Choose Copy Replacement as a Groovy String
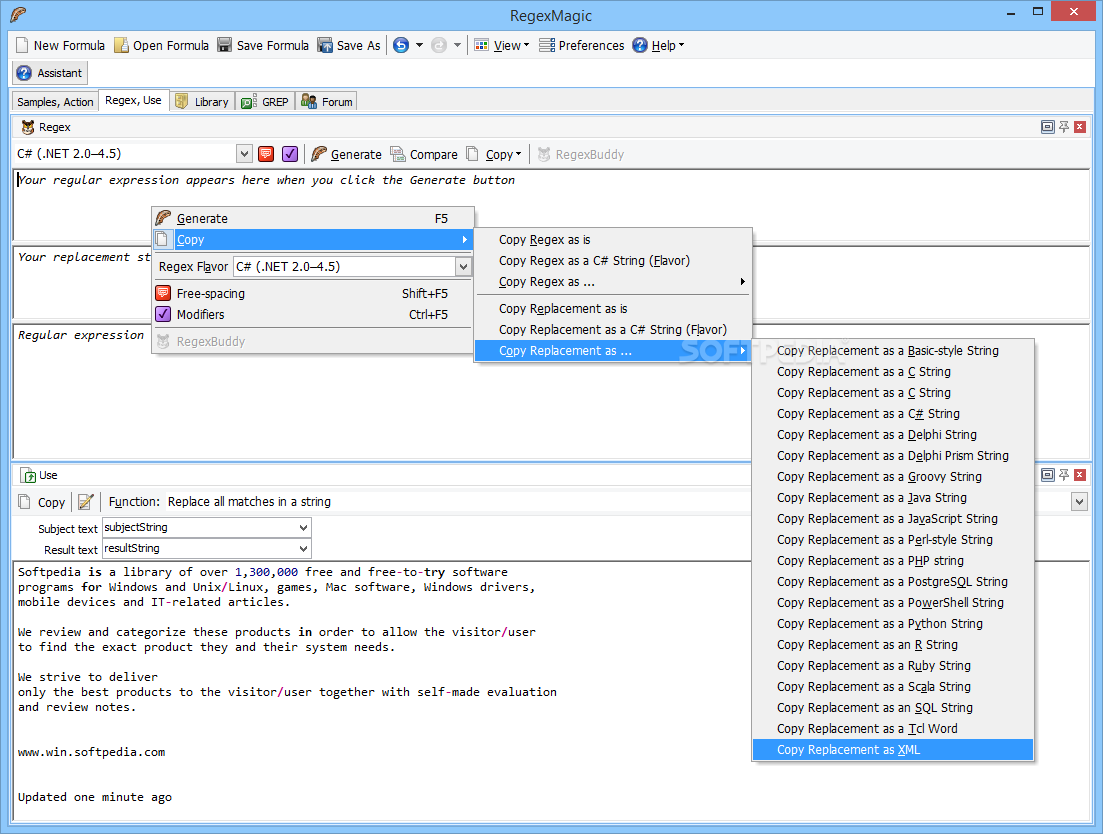The width and height of the screenshot is (1103, 834). [893, 477]
